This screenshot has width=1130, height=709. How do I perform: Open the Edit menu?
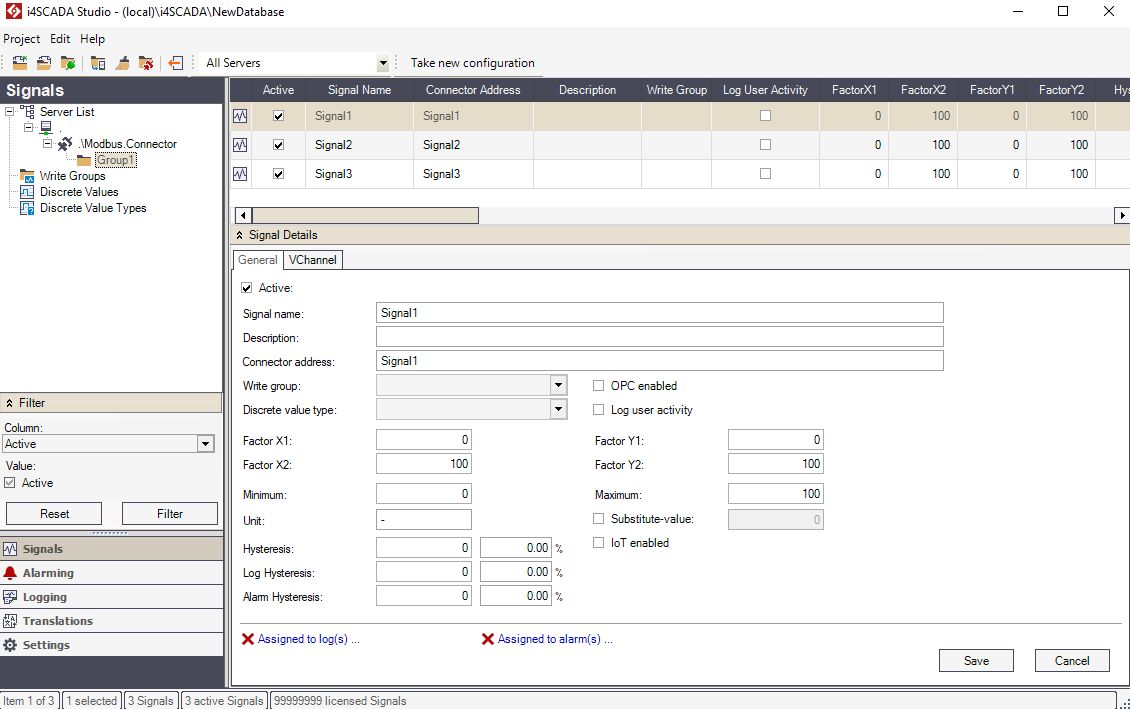click(59, 39)
